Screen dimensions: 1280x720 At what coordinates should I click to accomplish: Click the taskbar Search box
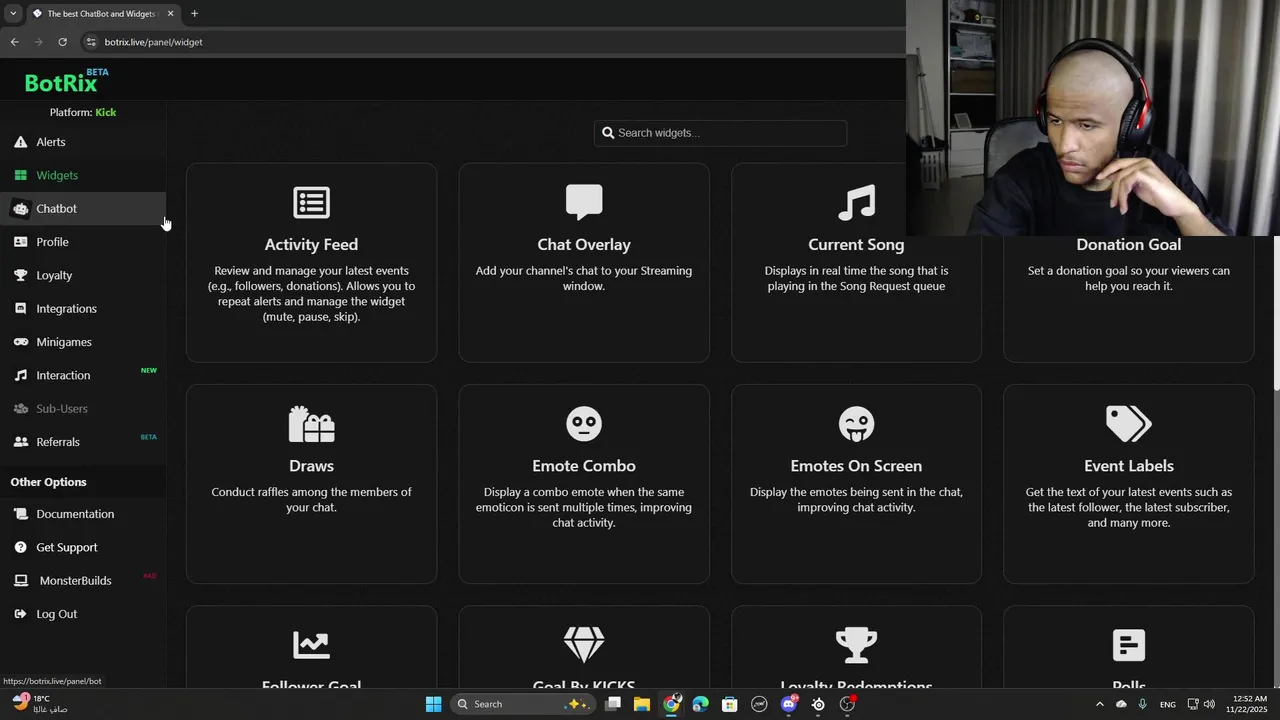coord(522,704)
